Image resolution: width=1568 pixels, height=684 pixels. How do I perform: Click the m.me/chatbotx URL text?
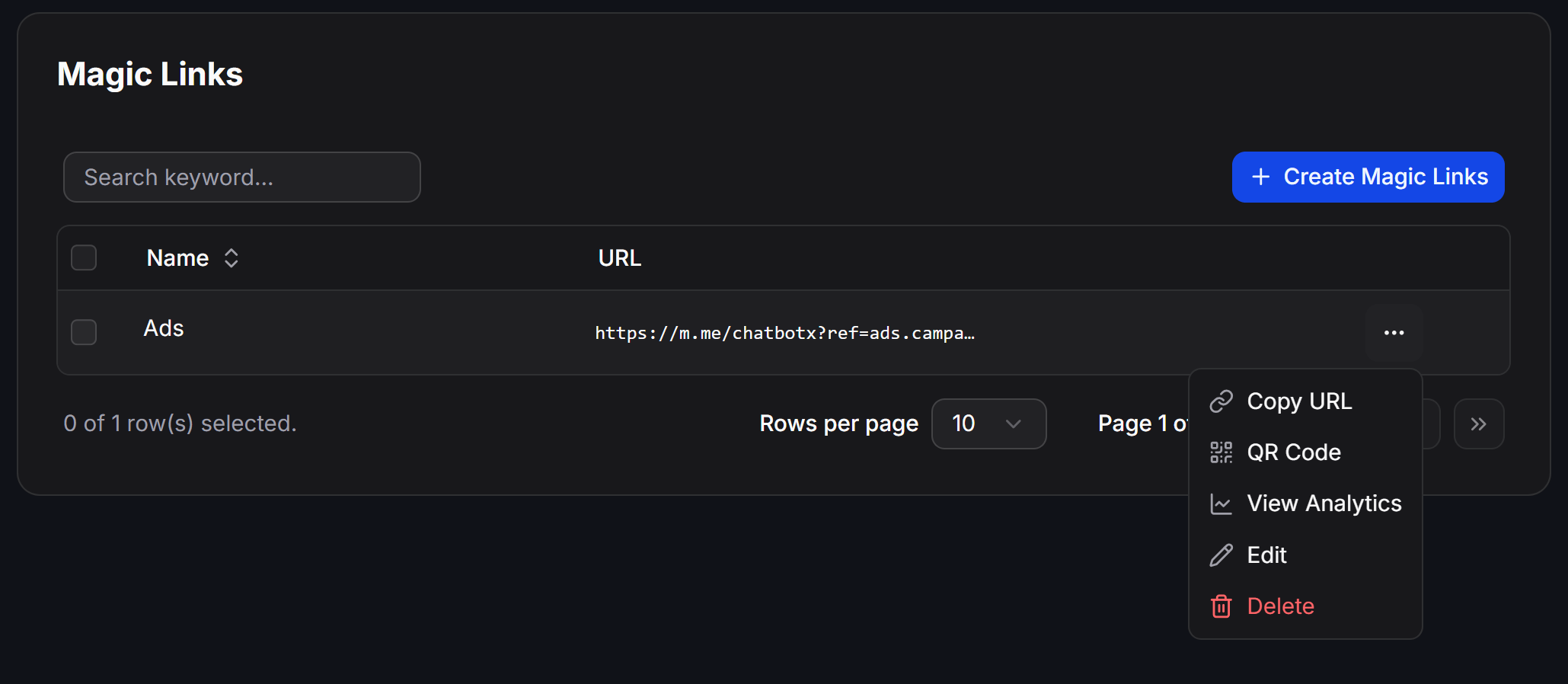784,333
